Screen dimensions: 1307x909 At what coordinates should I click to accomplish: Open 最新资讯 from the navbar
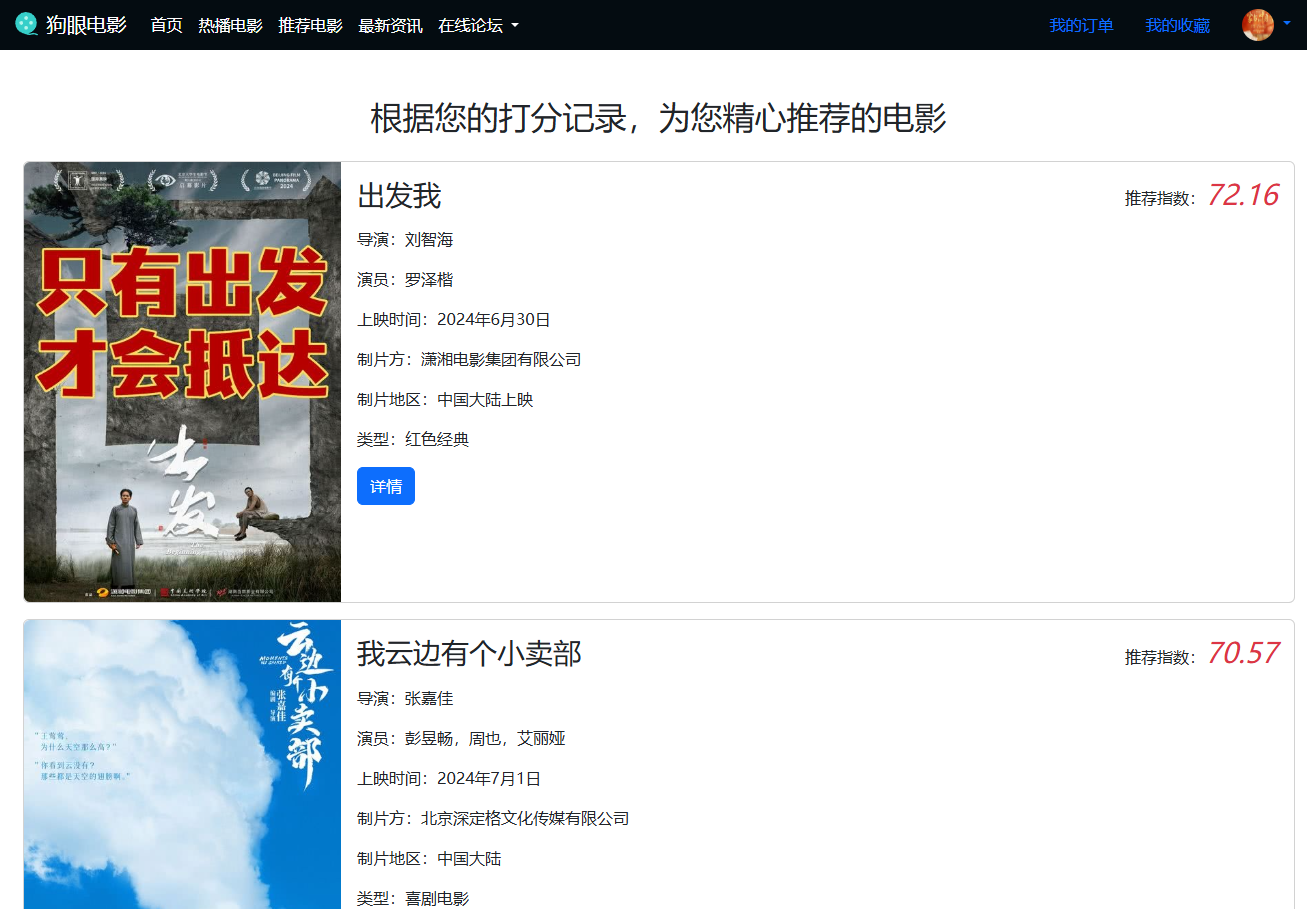click(x=391, y=25)
